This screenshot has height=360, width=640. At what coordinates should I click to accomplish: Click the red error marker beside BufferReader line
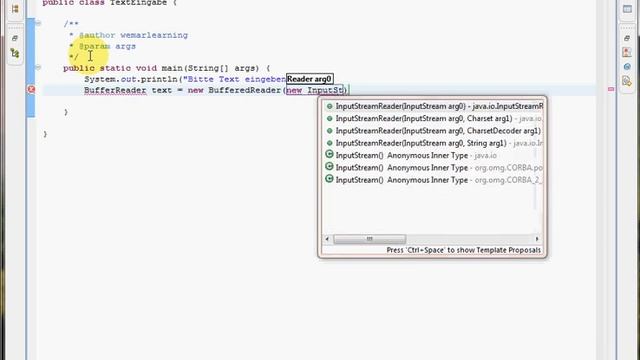click(x=31, y=89)
